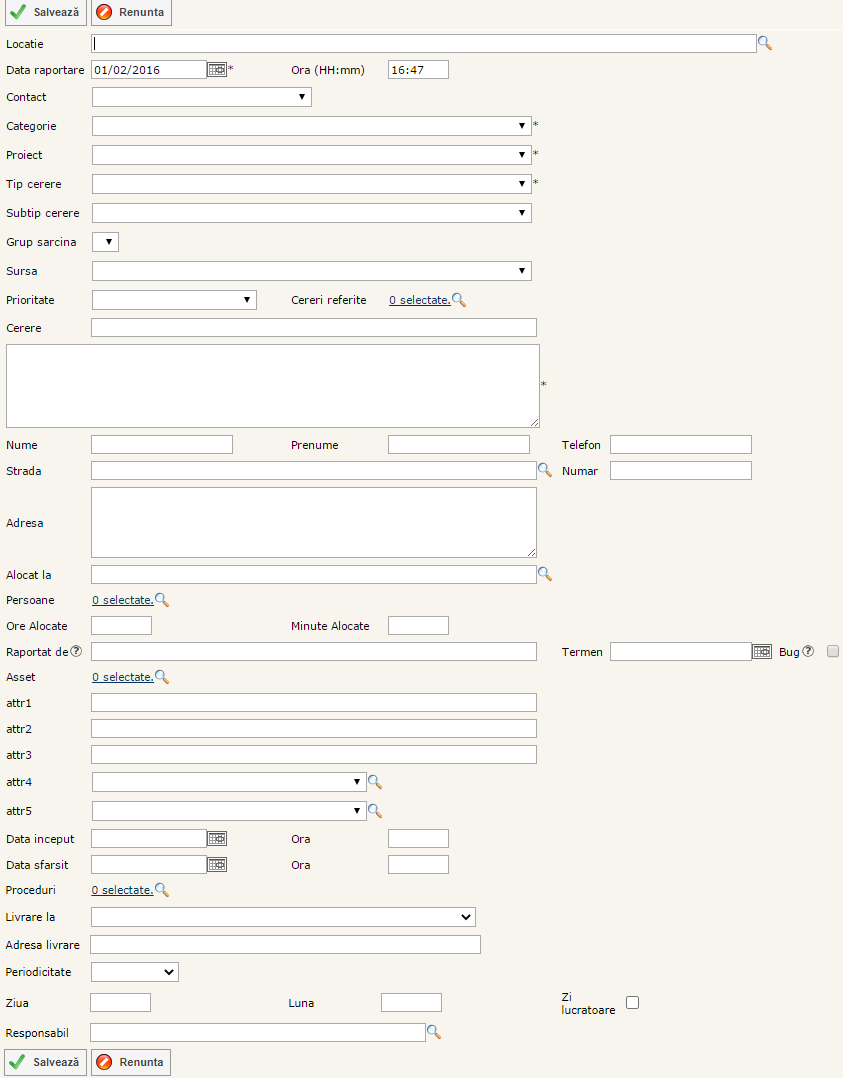Expand the Categorie dropdown

click(311, 126)
